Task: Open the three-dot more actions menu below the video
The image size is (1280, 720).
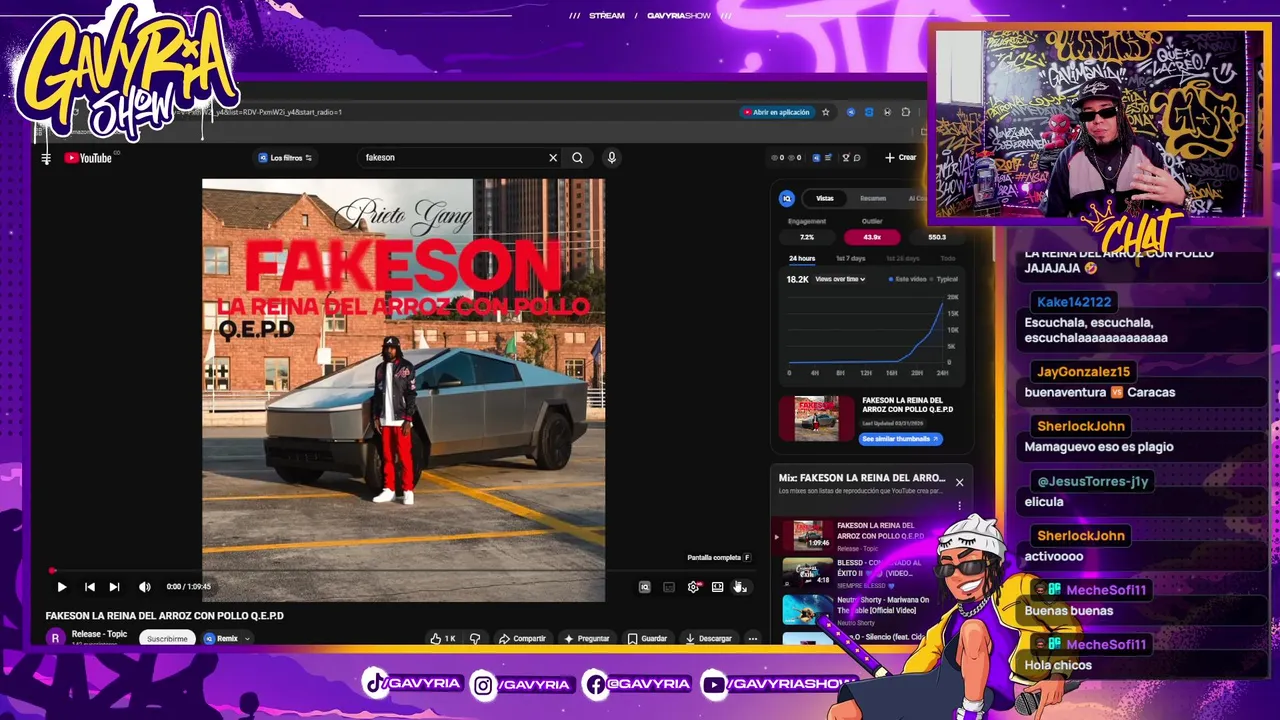Action: tap(752, 638)
